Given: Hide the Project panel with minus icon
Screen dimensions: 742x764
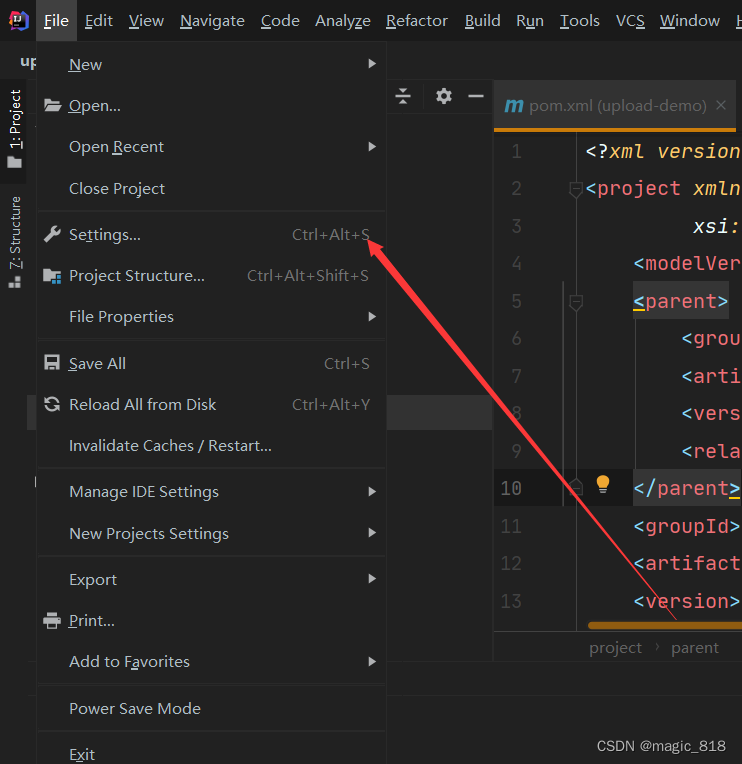Looking at the screenshot, I should click(476, 96).
